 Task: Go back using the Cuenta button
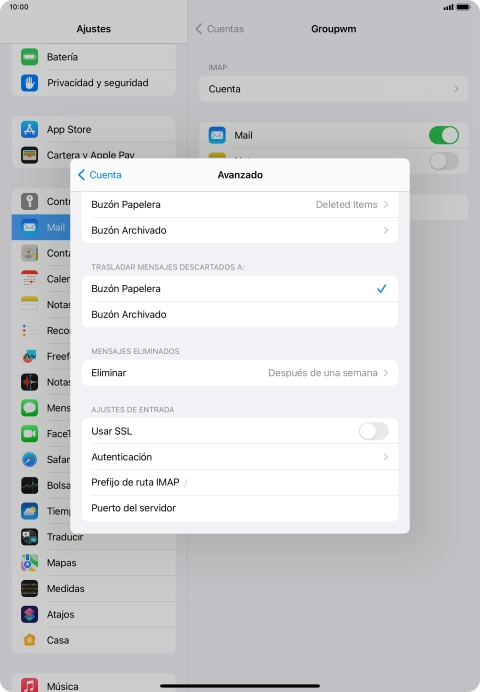[100, 175]
